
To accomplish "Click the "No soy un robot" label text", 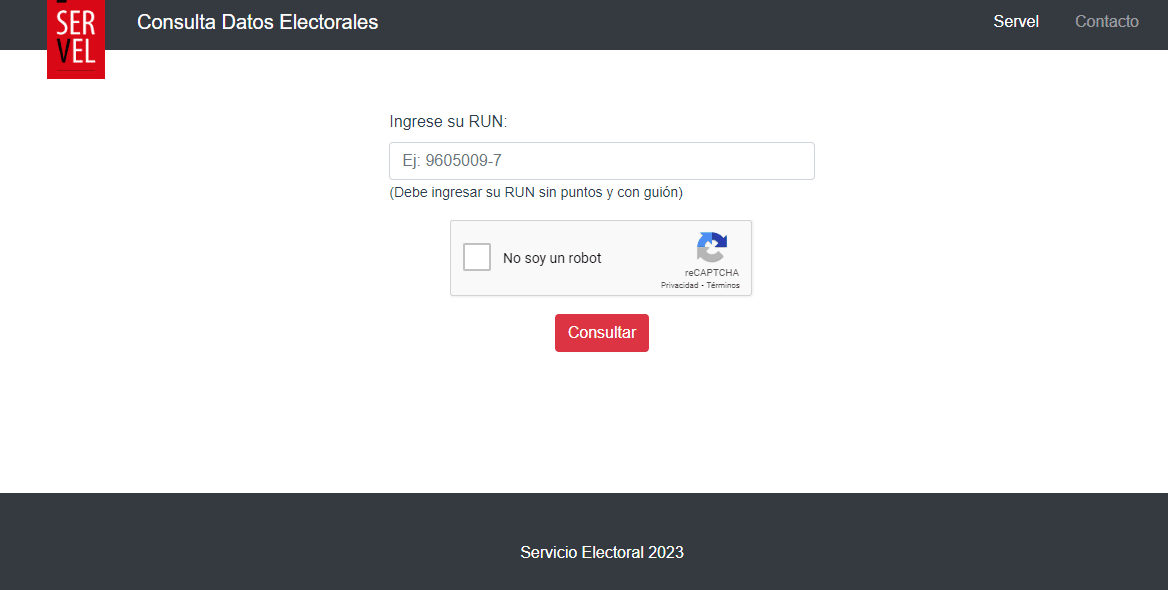I will [552, 258].
